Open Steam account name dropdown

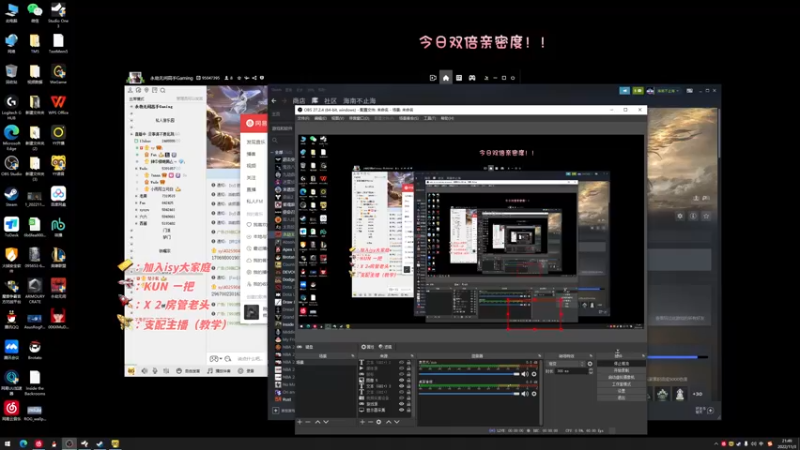pos(667,90)
